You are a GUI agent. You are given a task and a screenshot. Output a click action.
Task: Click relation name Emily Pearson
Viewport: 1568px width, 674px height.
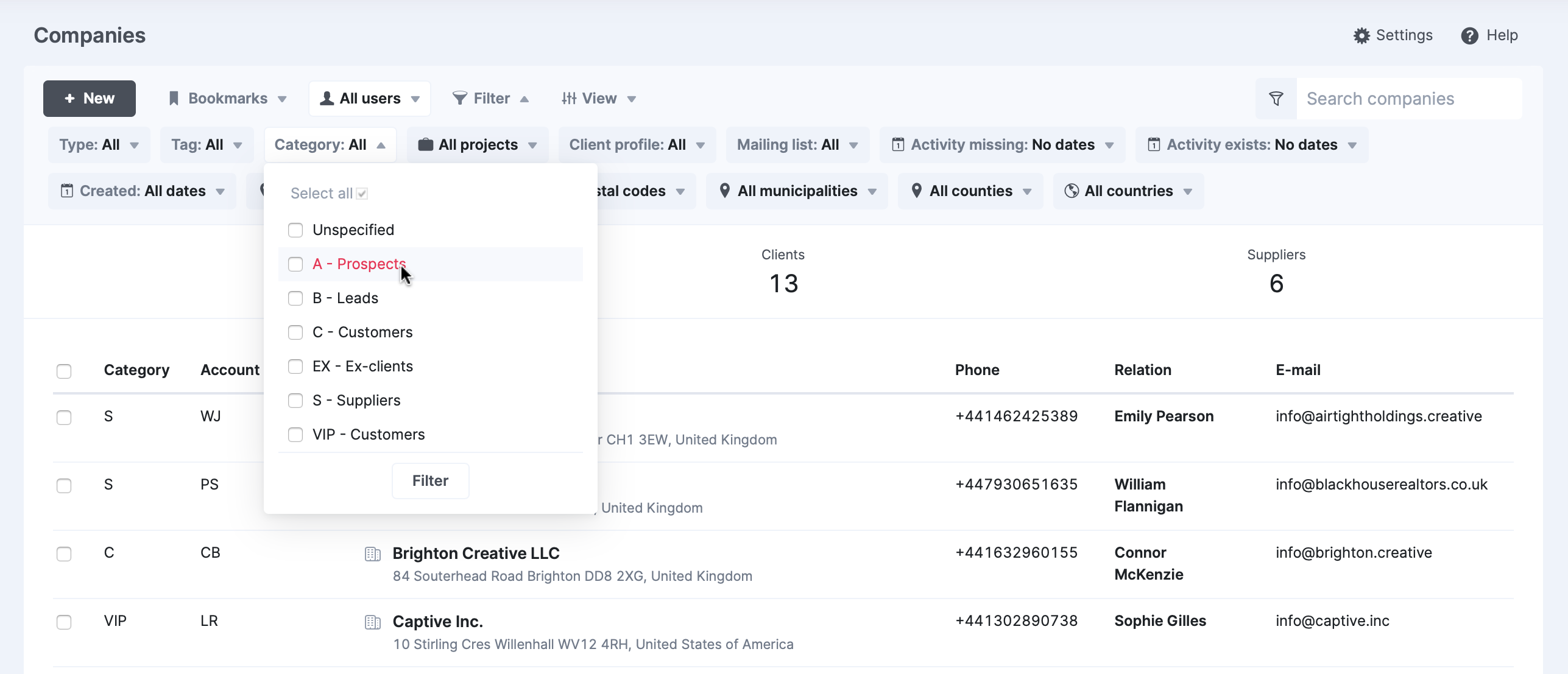[1164, 416]
